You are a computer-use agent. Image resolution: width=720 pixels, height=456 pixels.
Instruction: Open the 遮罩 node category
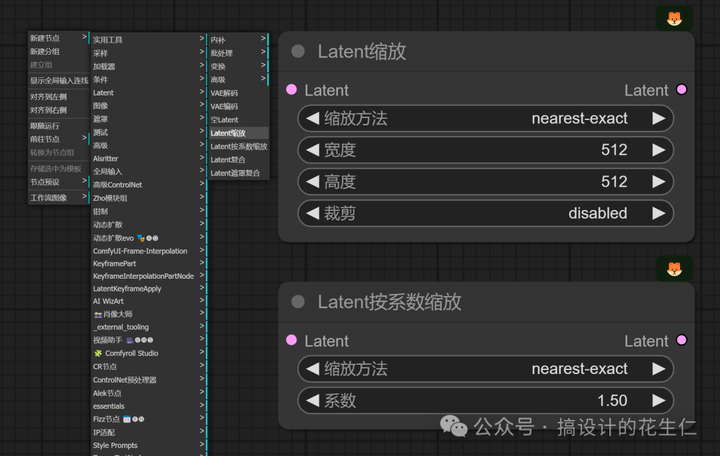(148, 119)
